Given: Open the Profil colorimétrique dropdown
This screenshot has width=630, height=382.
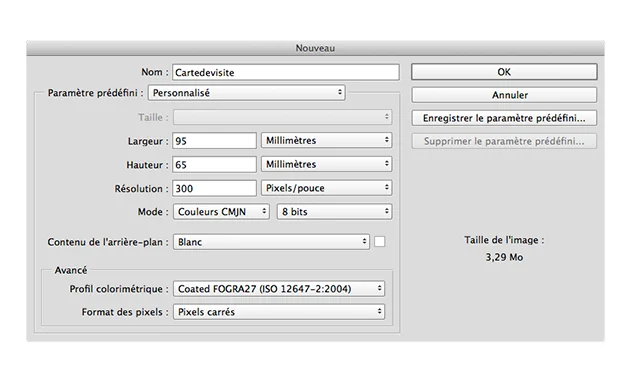Looking at the screenshot, I should click(x=279, y=289).
